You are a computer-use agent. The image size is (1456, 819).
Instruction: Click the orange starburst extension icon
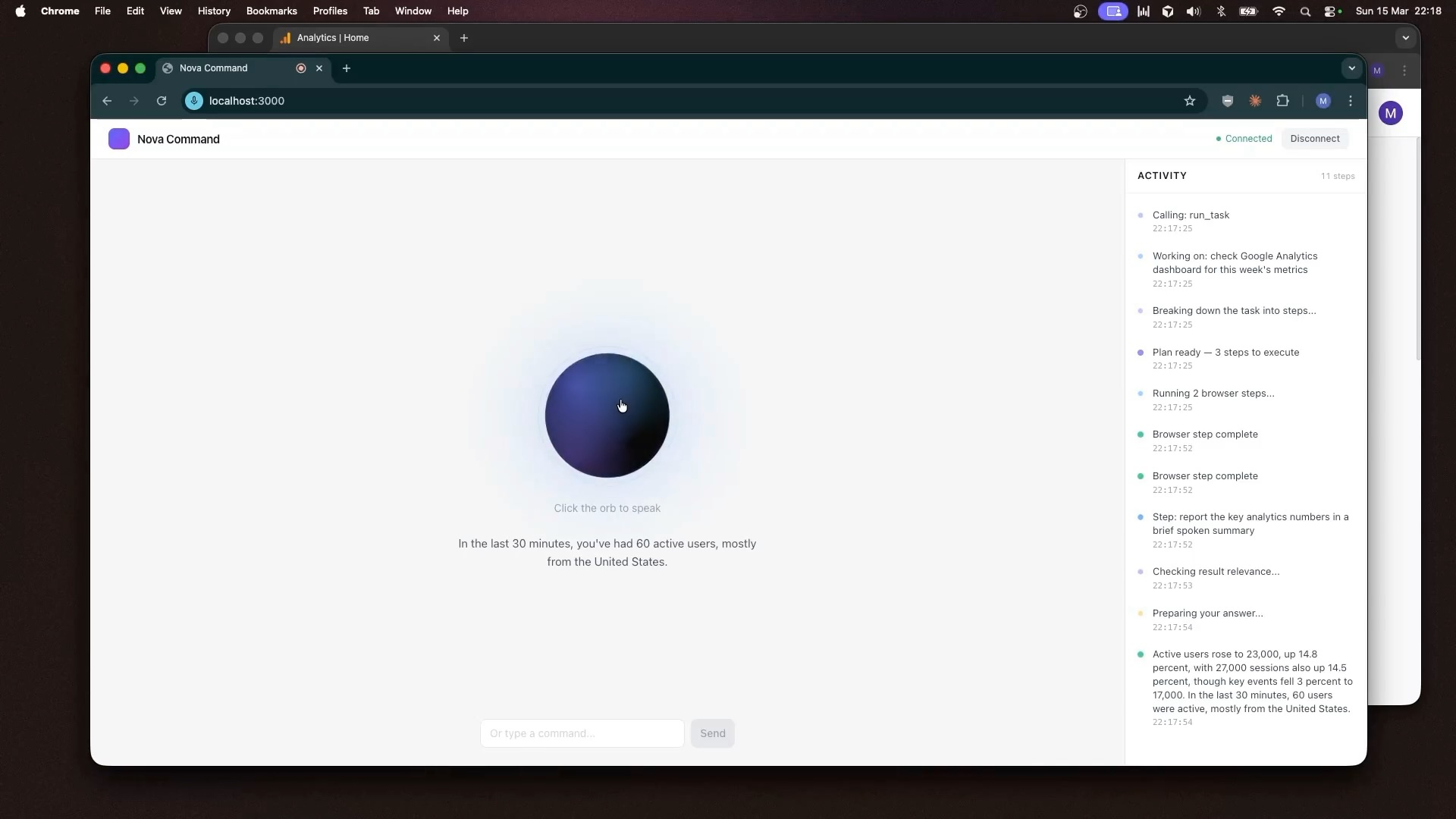[1255, 101]
